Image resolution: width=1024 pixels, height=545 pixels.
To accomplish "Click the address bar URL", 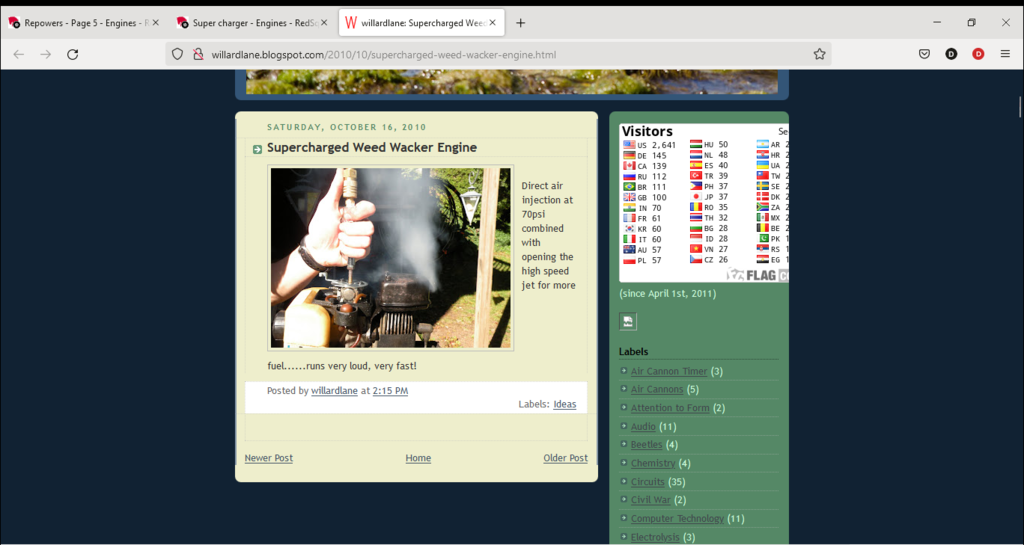I will click(384, 55).
